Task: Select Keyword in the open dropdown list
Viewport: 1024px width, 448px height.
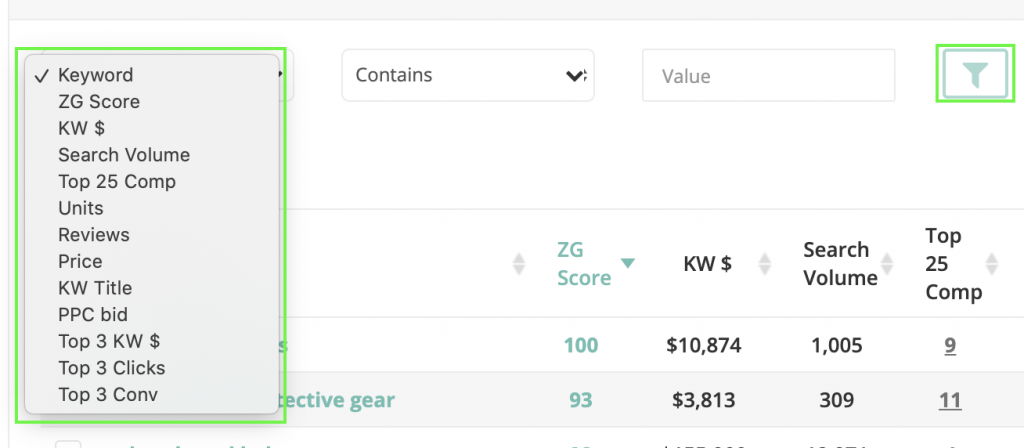Action: coord(95,75)
